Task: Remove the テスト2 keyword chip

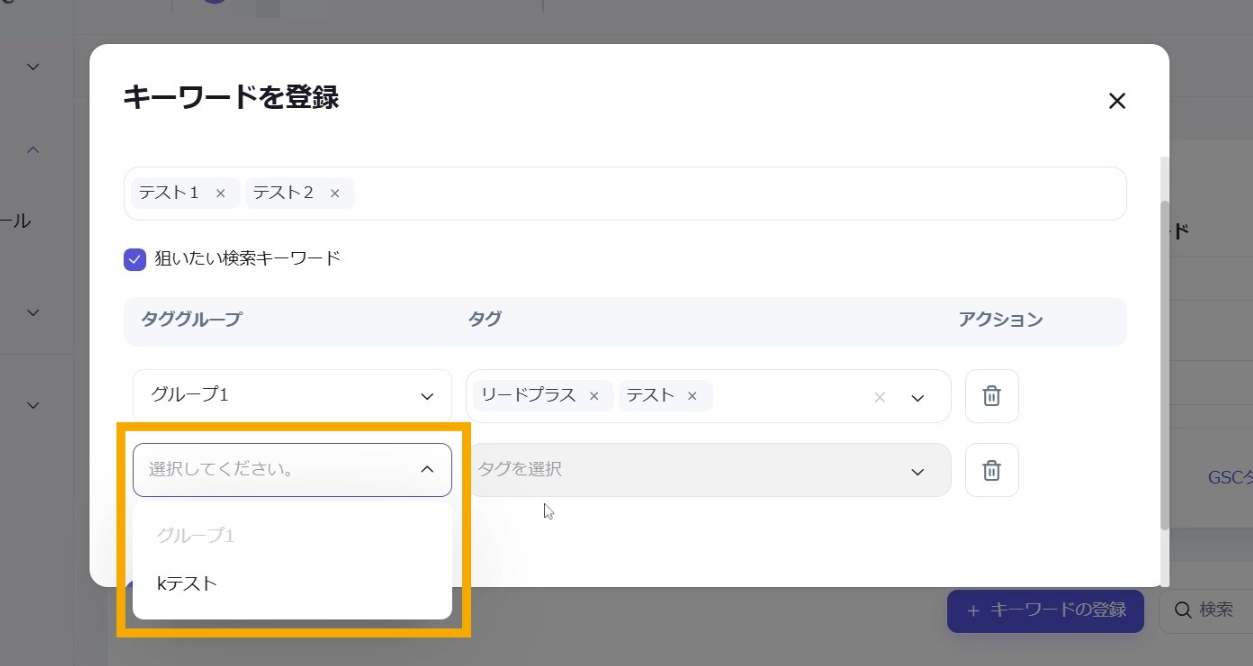Action: [x=334, y=193]
